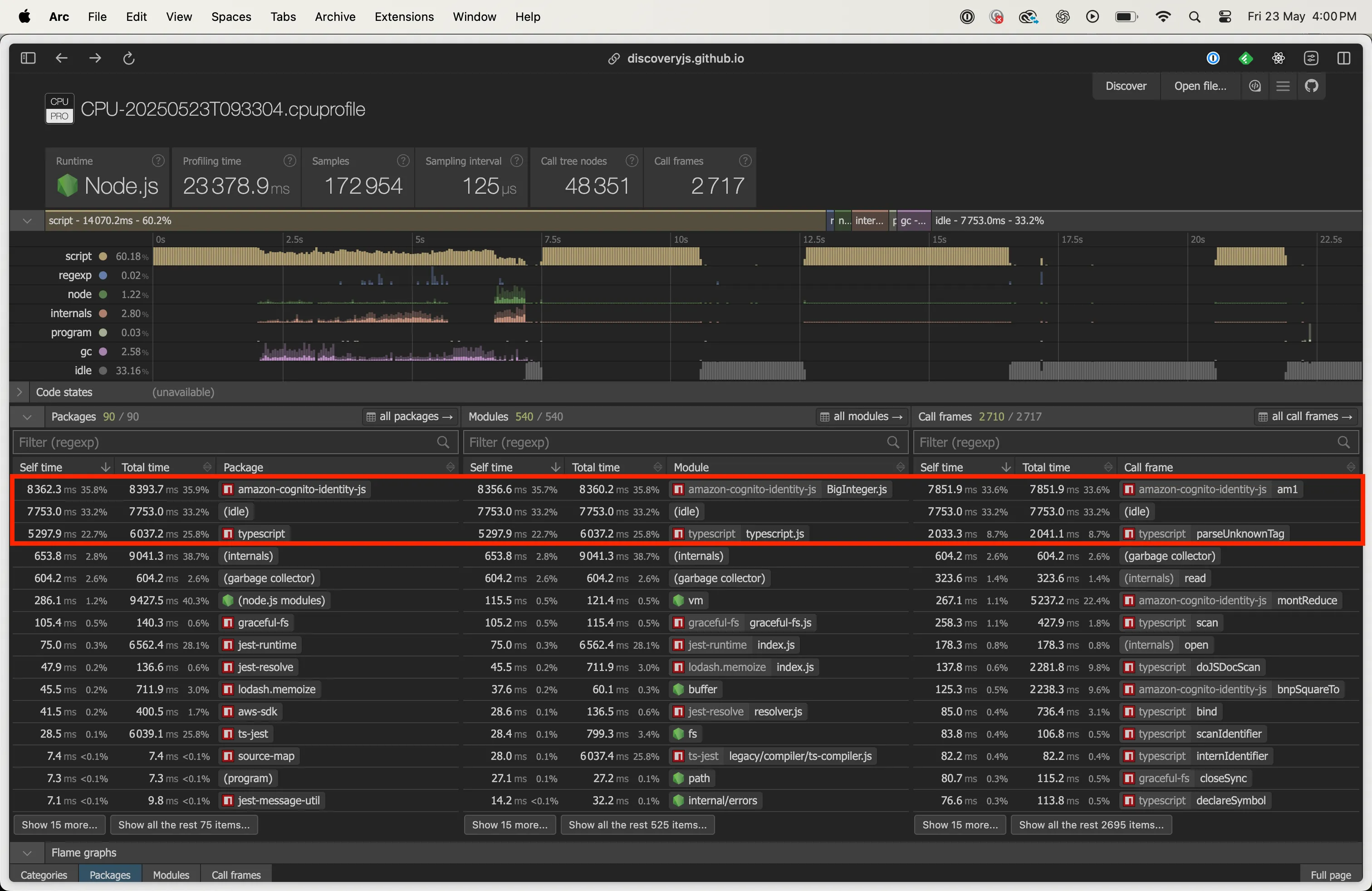
Task: Select the Packages flame graph tab
Action: [110, 875]
